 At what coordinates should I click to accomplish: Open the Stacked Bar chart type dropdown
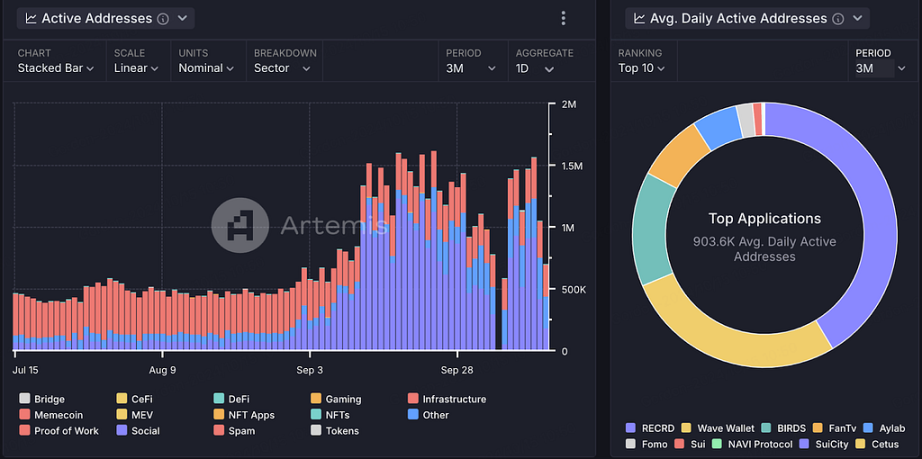56,68
